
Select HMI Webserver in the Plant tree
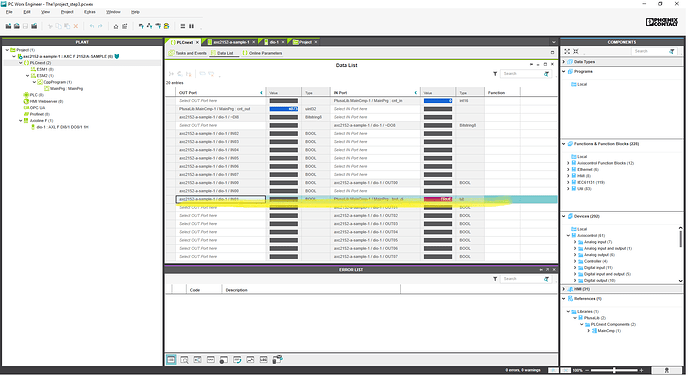coord(43,101)
